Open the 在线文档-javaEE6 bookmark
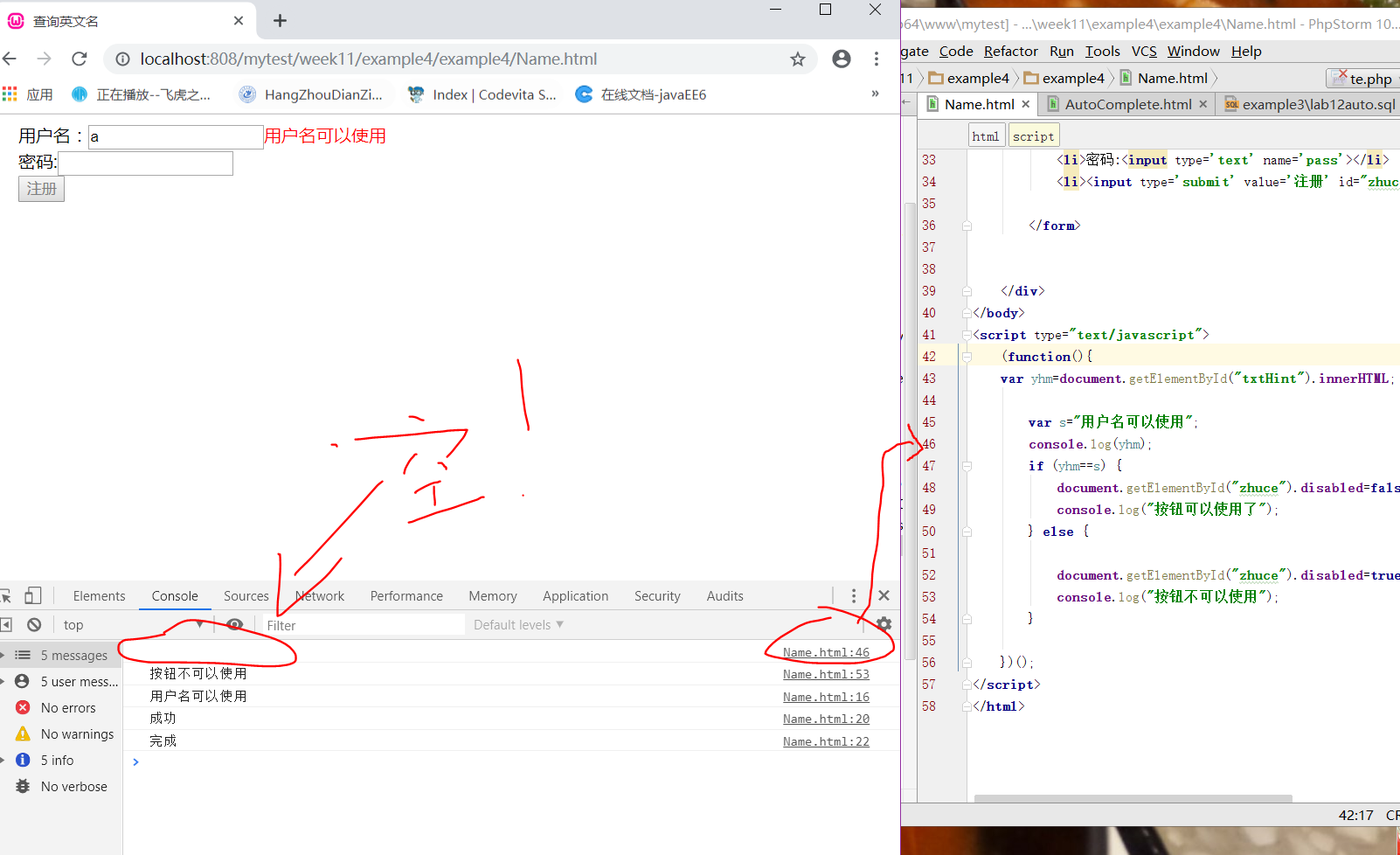Image resolution: width=1400 pixels, height=855 pixels. (x=641, y=94)
